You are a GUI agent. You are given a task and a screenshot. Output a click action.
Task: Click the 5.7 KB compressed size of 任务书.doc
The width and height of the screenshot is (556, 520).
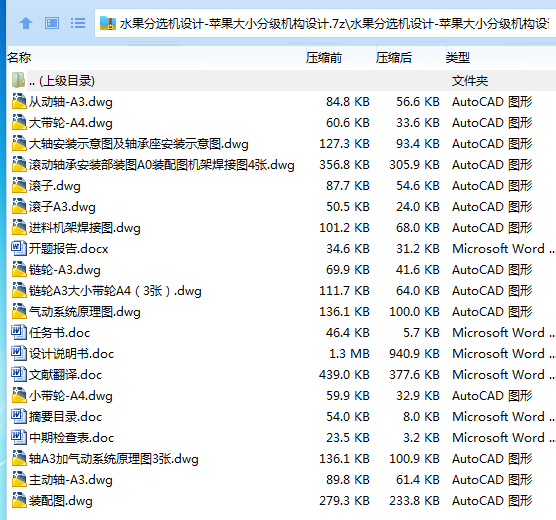point(421,333)
